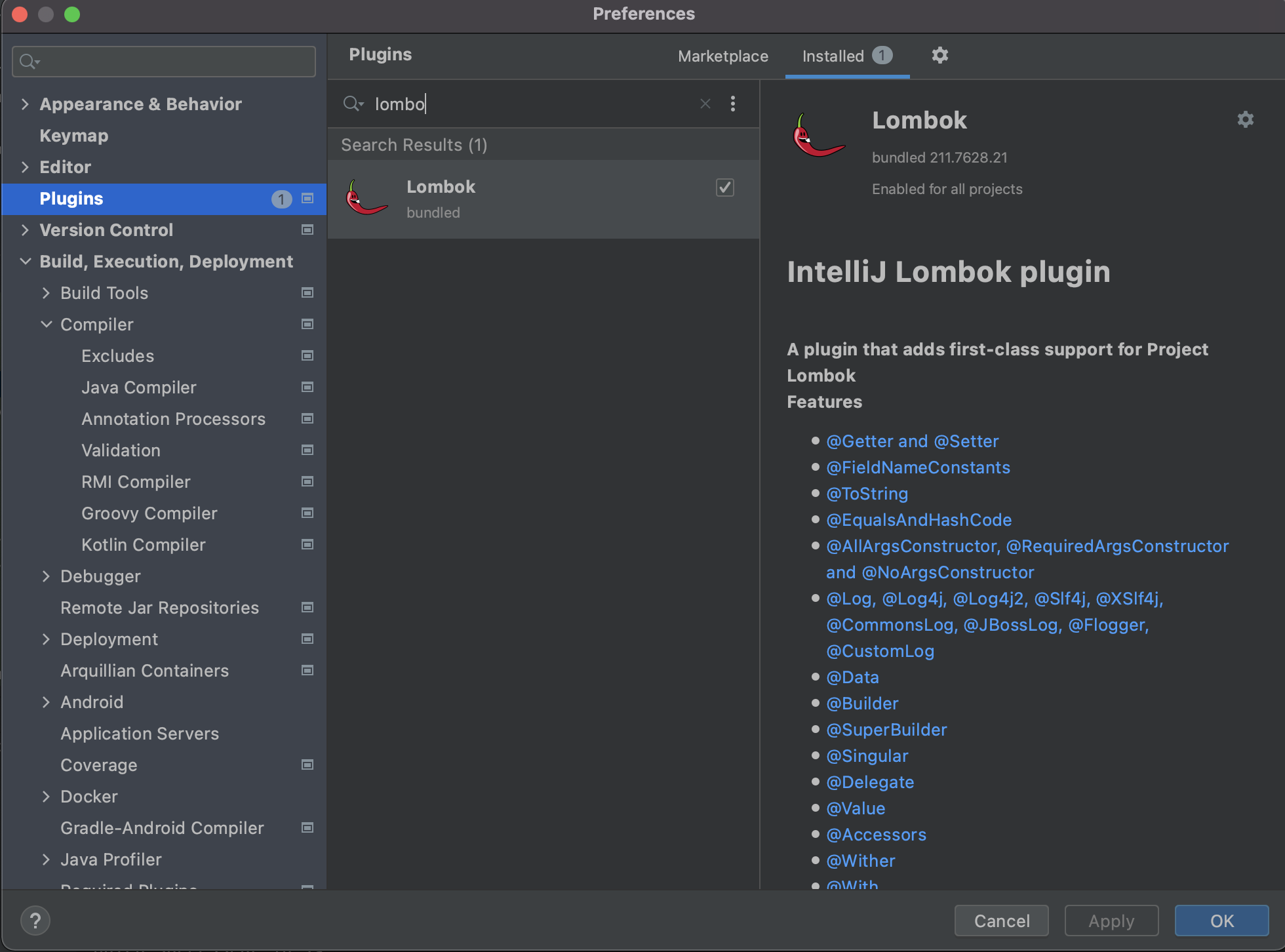Click project-level icon beside Groovy Compiler

[x=307, y=513]
